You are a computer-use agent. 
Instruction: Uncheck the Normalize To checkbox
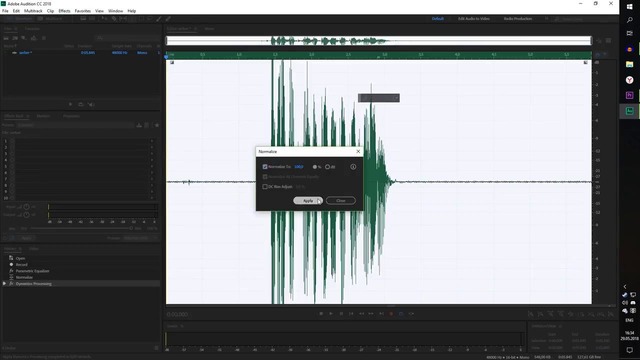pos(265,167)
